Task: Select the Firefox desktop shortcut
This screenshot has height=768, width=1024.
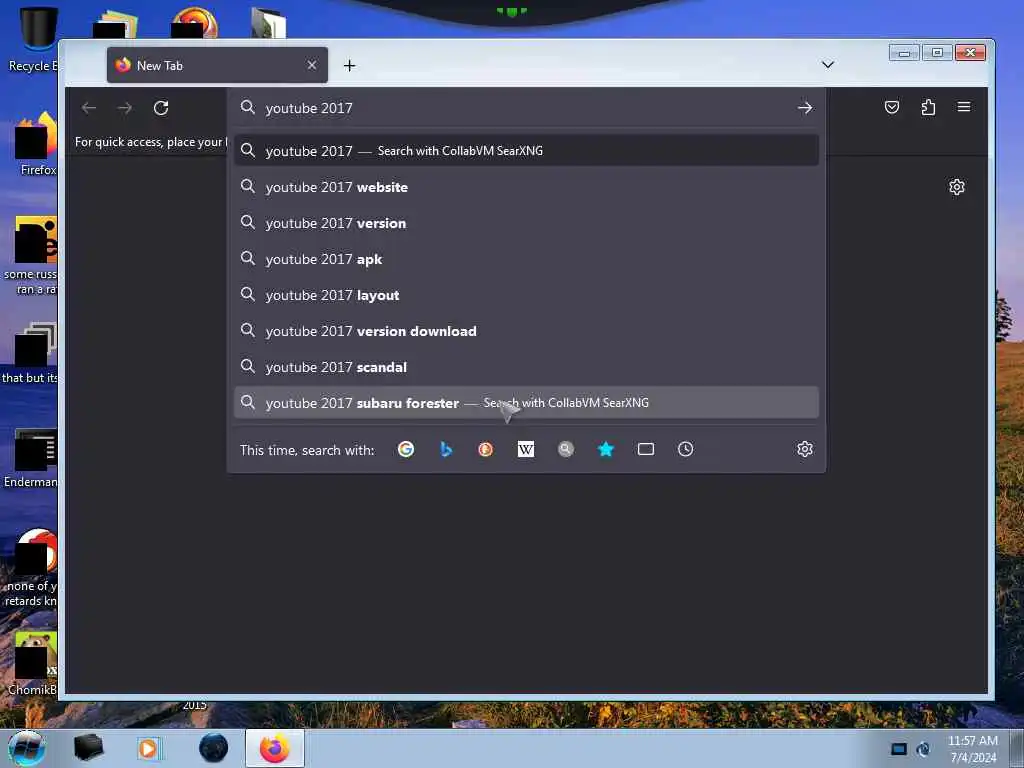Action: [36, 144]
